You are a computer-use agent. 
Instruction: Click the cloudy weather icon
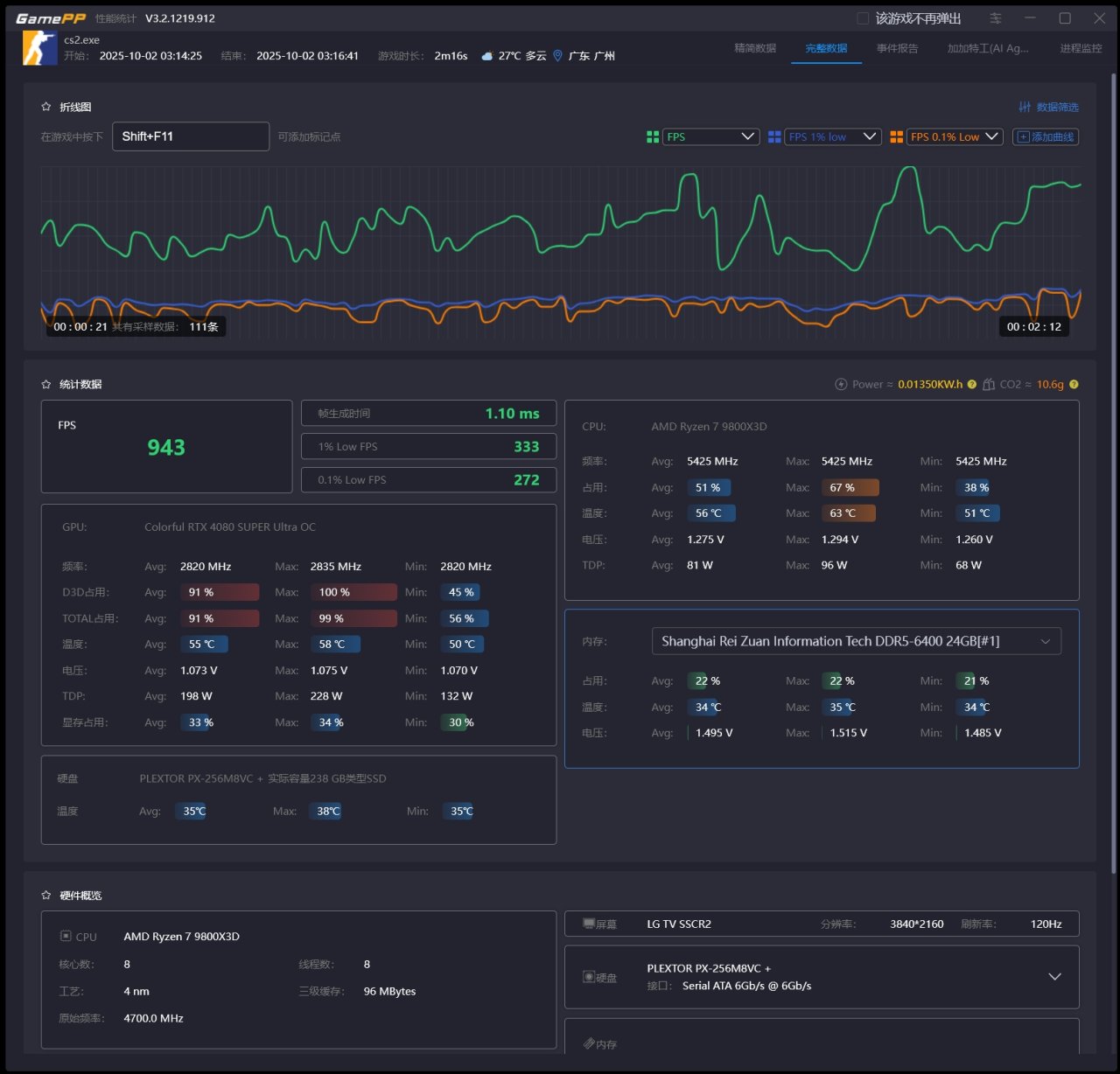(x=487, y=56)
